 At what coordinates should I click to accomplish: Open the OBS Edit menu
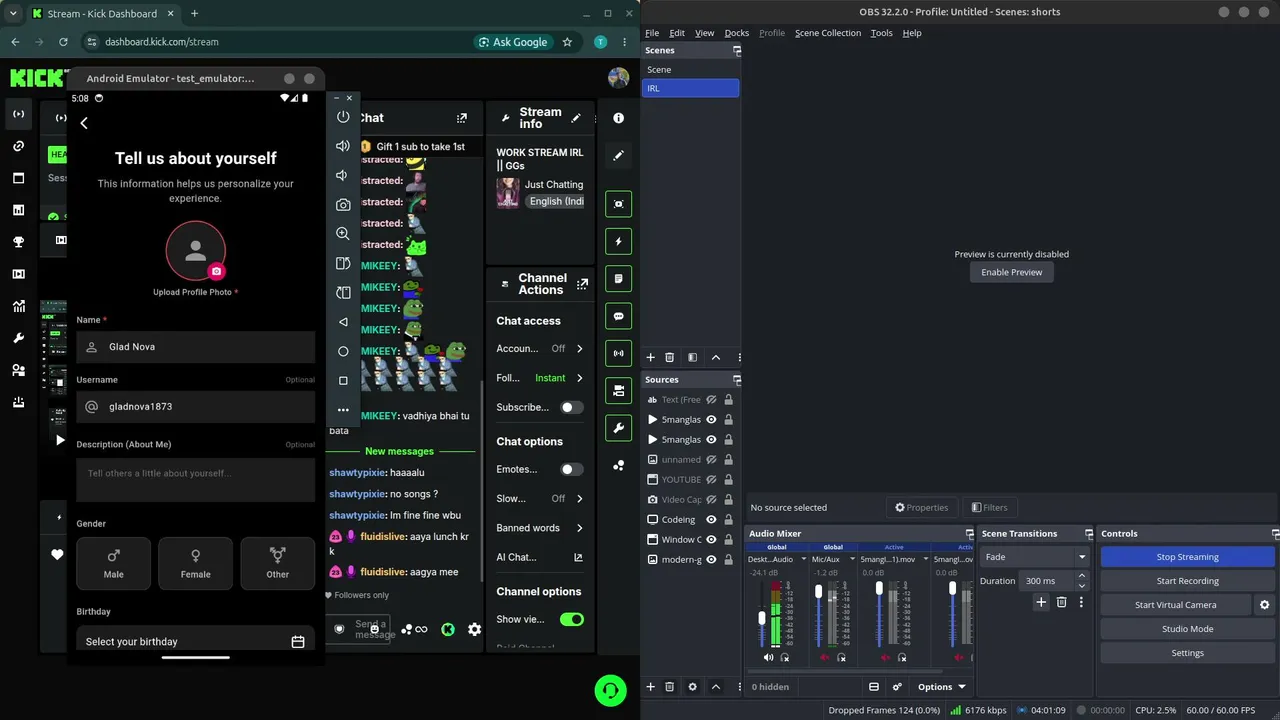coord(677,33)
